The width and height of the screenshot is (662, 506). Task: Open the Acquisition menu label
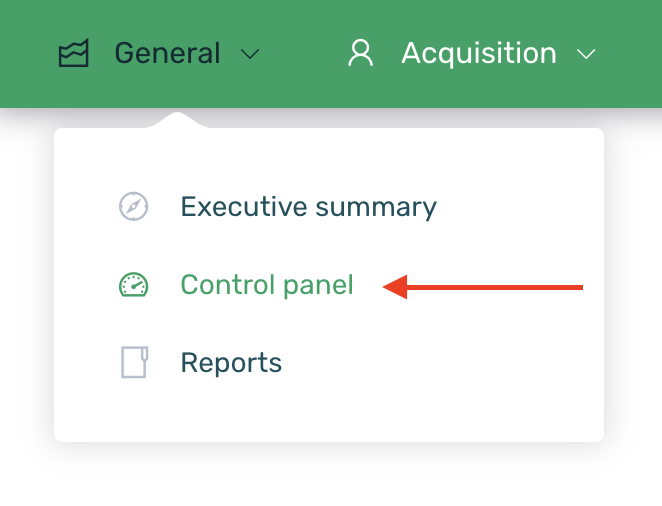tap(478, 53)
